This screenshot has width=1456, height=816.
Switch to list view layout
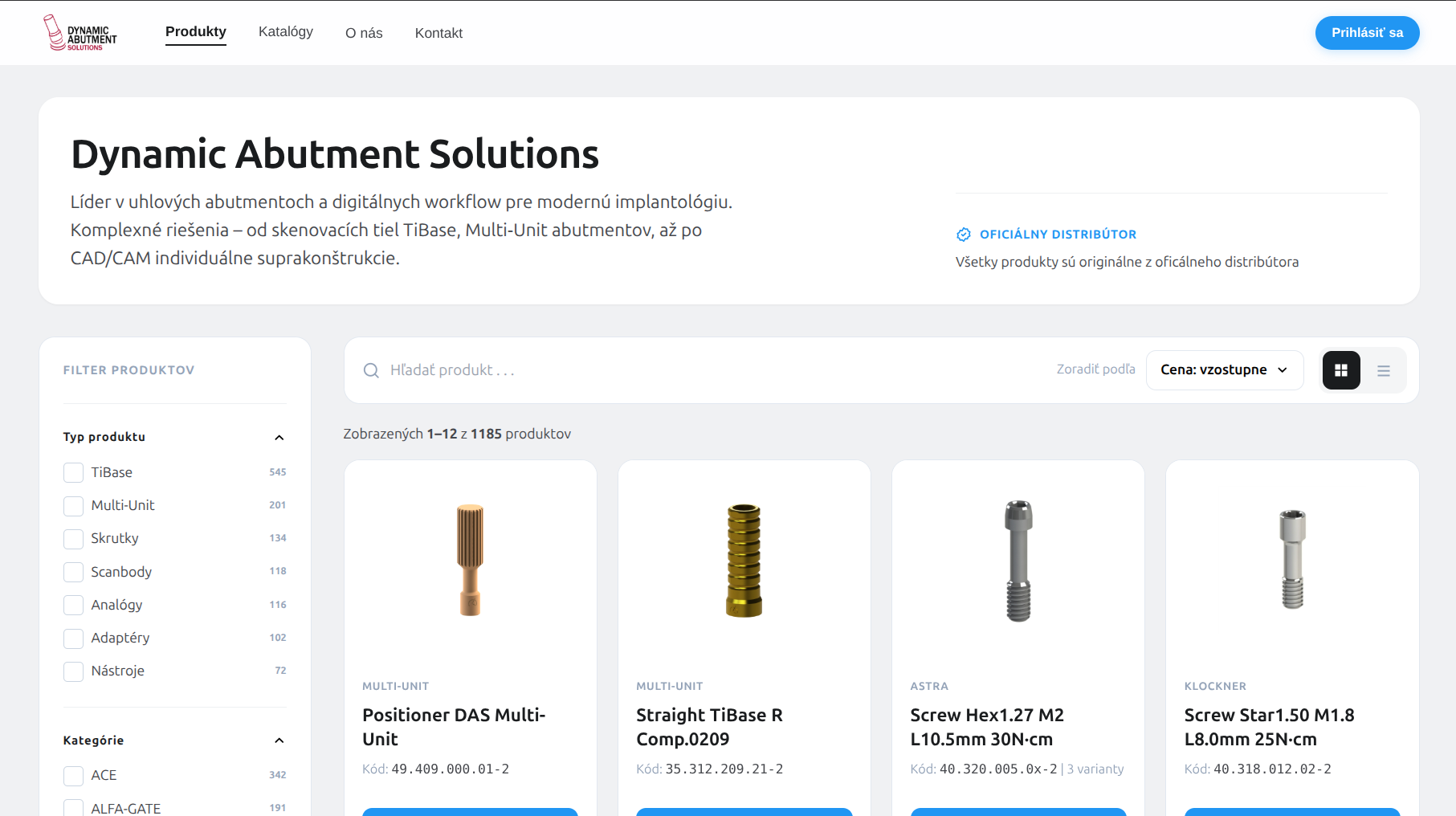click(x=1384, y=370)
